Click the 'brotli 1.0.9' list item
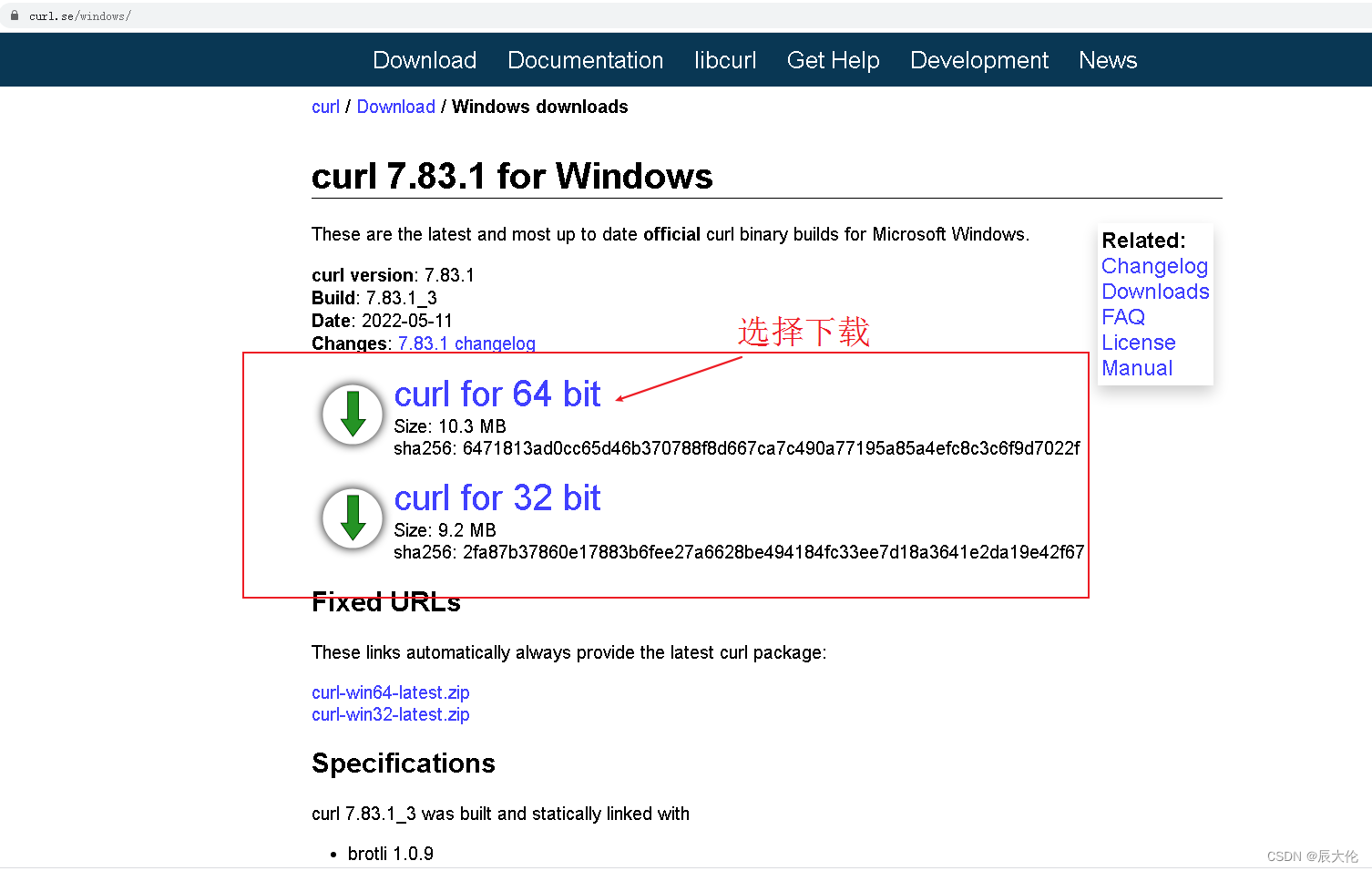Image resolution: width=1372 pixels, height=871 pixels. coord(390,854)
